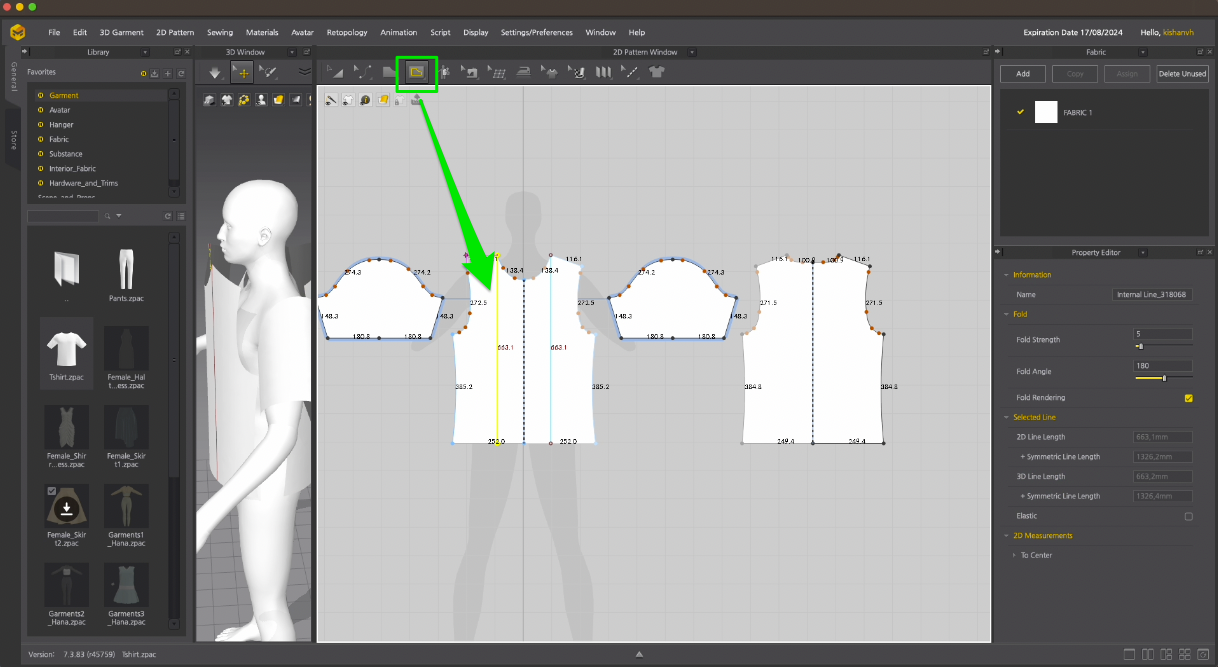Select the Edit Measure diagonal line tool

pyautogui.click(x=630, y=72)
